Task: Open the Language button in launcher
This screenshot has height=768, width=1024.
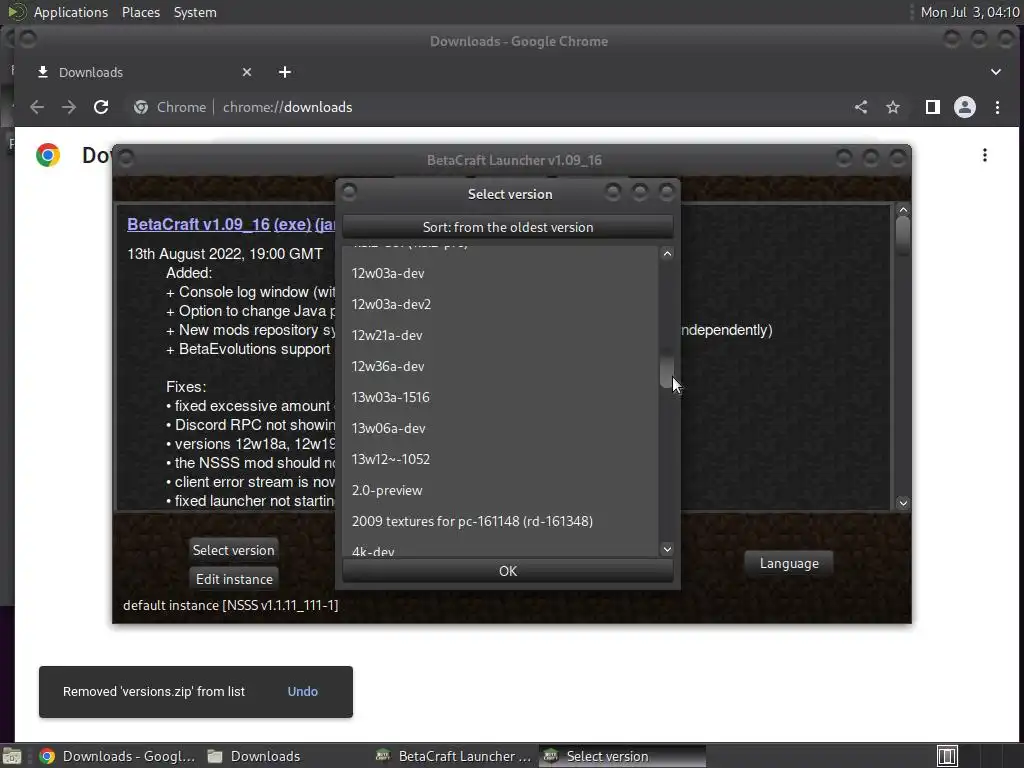Action: 789,564
